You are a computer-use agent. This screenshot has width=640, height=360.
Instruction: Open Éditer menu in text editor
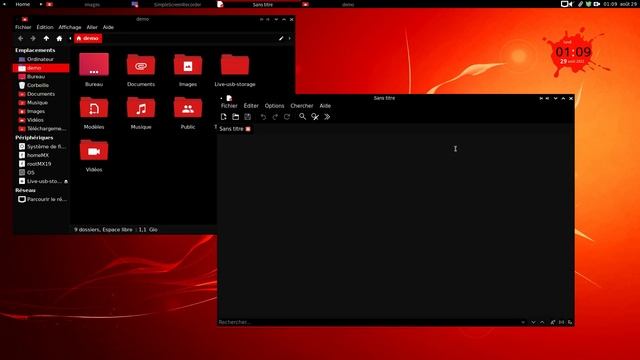click(x=251, y=106)
